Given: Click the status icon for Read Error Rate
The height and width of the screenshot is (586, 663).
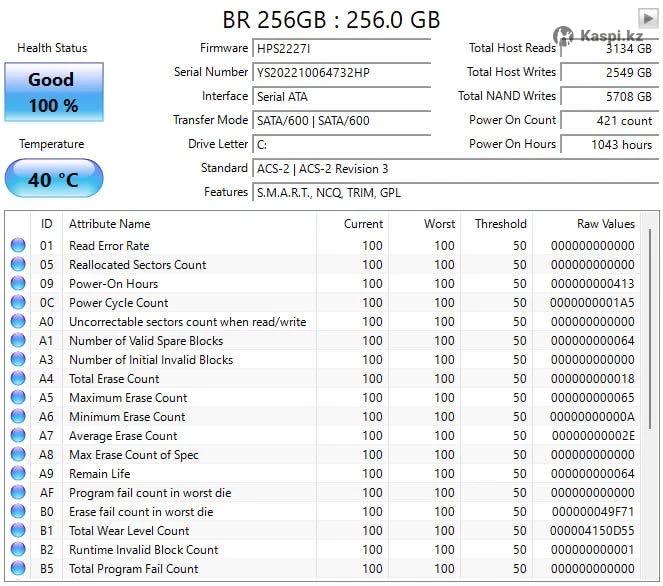Looking at the screenshot, I should (18, 246).
